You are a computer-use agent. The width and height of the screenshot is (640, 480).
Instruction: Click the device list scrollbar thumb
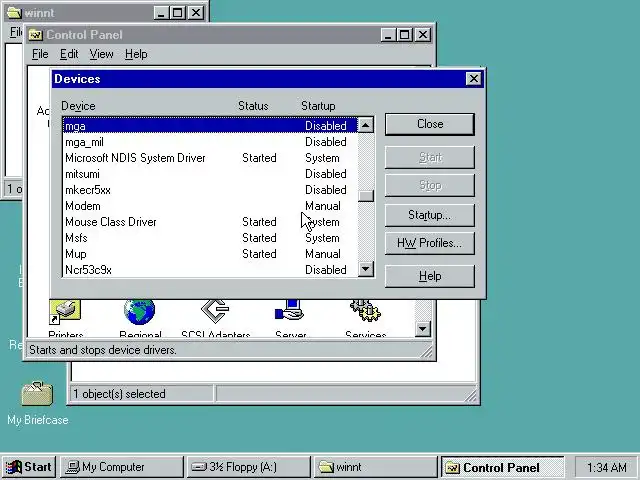tap(366, 196)
